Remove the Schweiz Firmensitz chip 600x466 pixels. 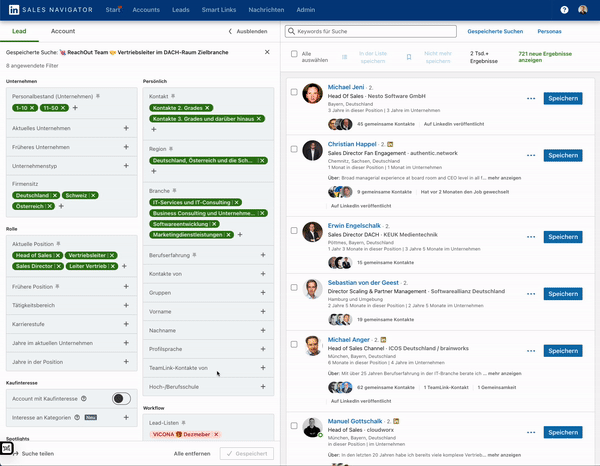point(93,196)
